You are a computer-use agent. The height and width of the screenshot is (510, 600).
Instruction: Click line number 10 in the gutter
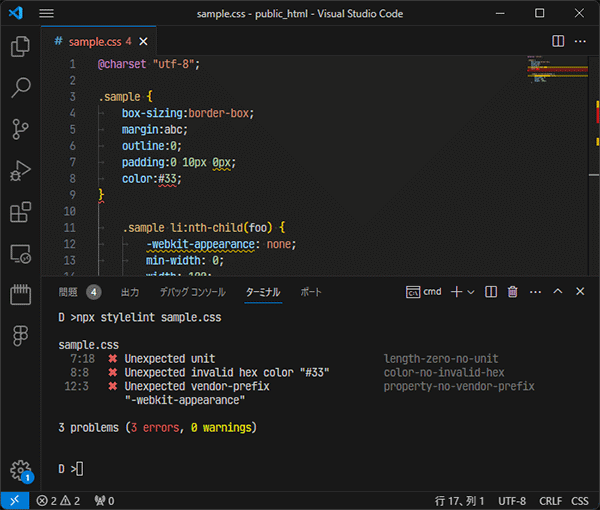(x=70, y=212)
